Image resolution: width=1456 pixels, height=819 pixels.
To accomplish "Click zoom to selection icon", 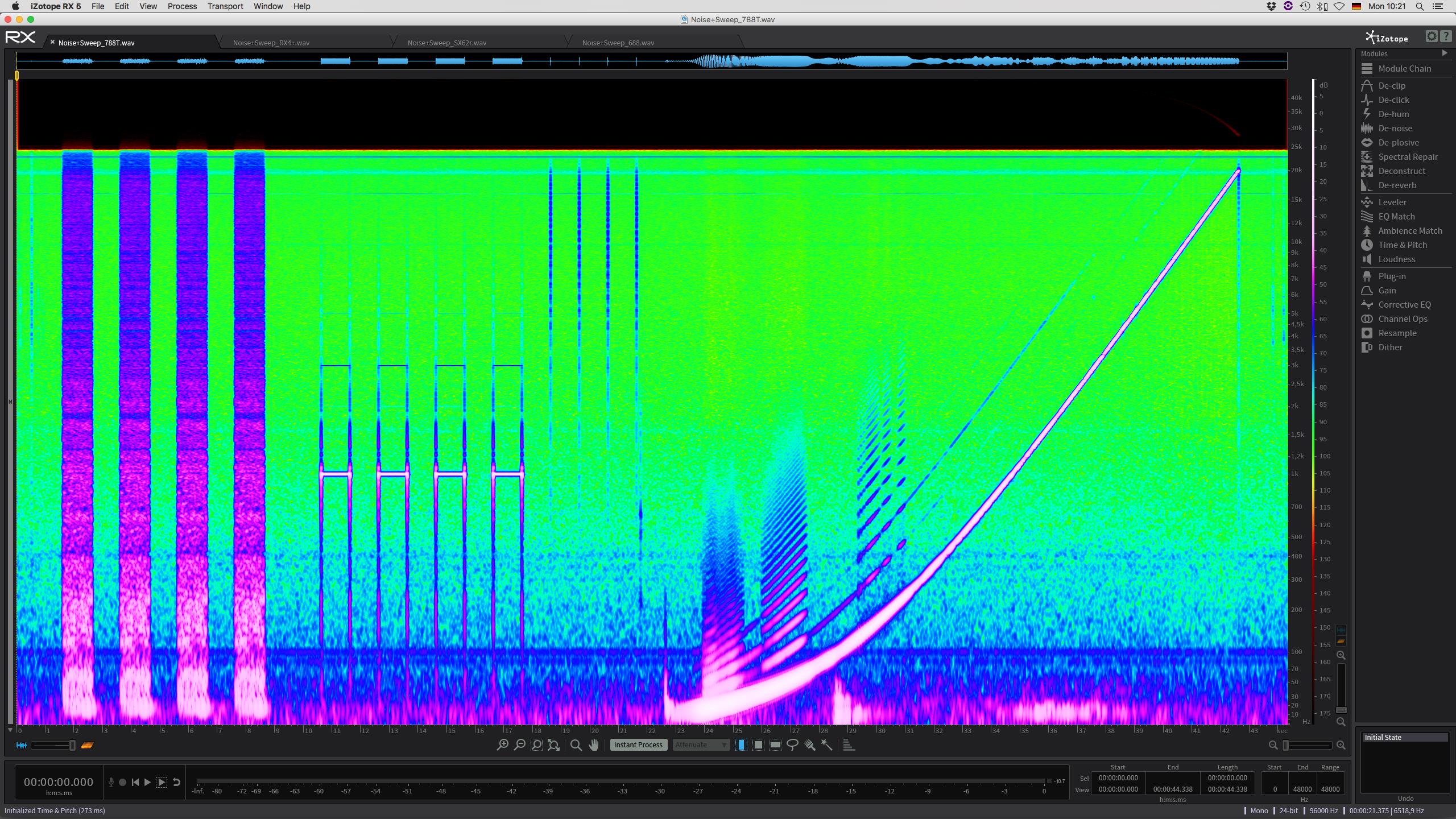I will (x=536, y=744).
